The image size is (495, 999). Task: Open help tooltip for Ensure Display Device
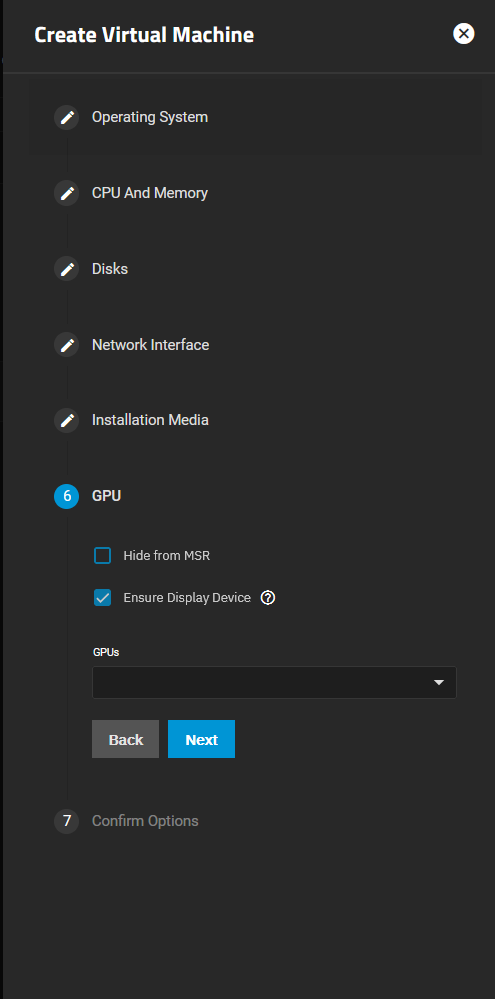[268, 598]
